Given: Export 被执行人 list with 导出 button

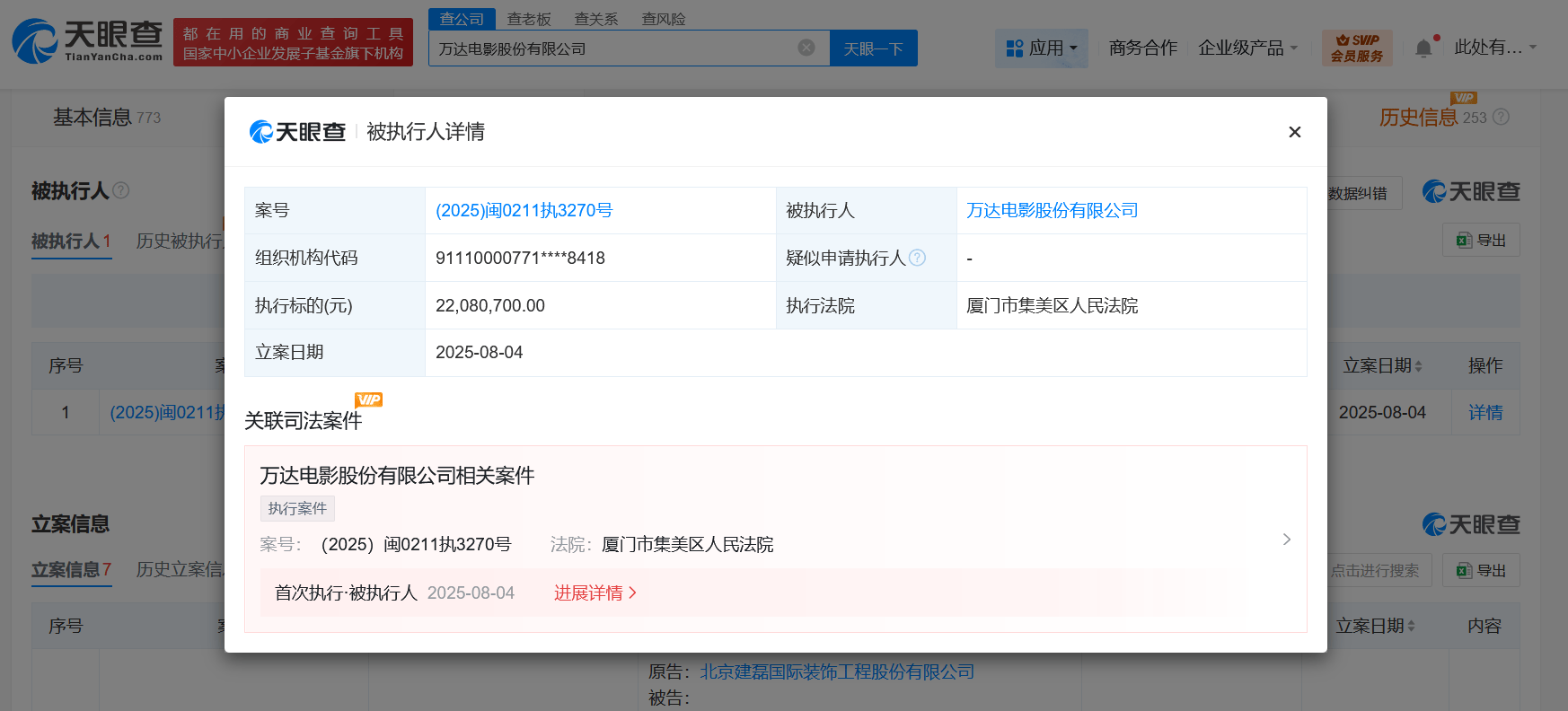Looking at the screenshot, I should (x=1481, y=240).
